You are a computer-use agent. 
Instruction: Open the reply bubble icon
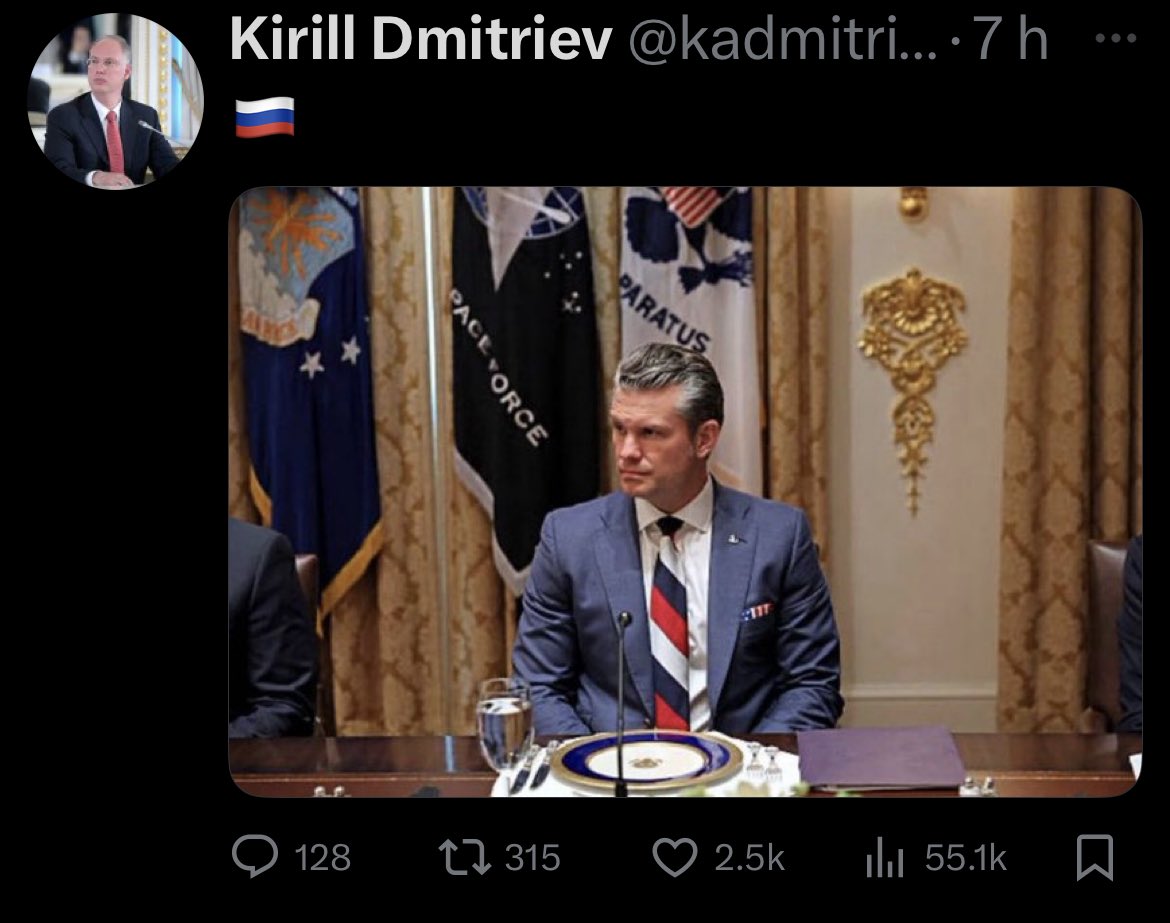click(256, 858)
